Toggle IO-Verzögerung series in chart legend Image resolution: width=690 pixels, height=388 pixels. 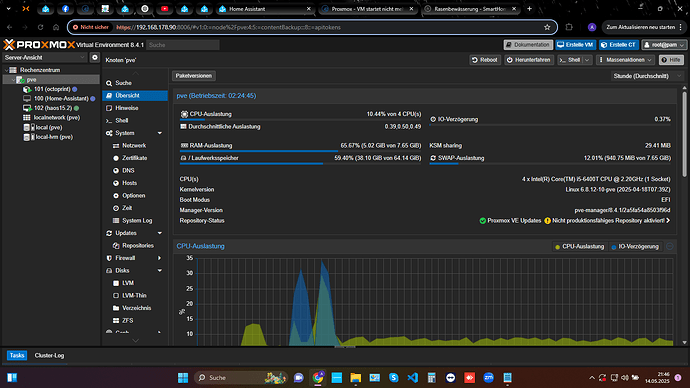point(635,247)
